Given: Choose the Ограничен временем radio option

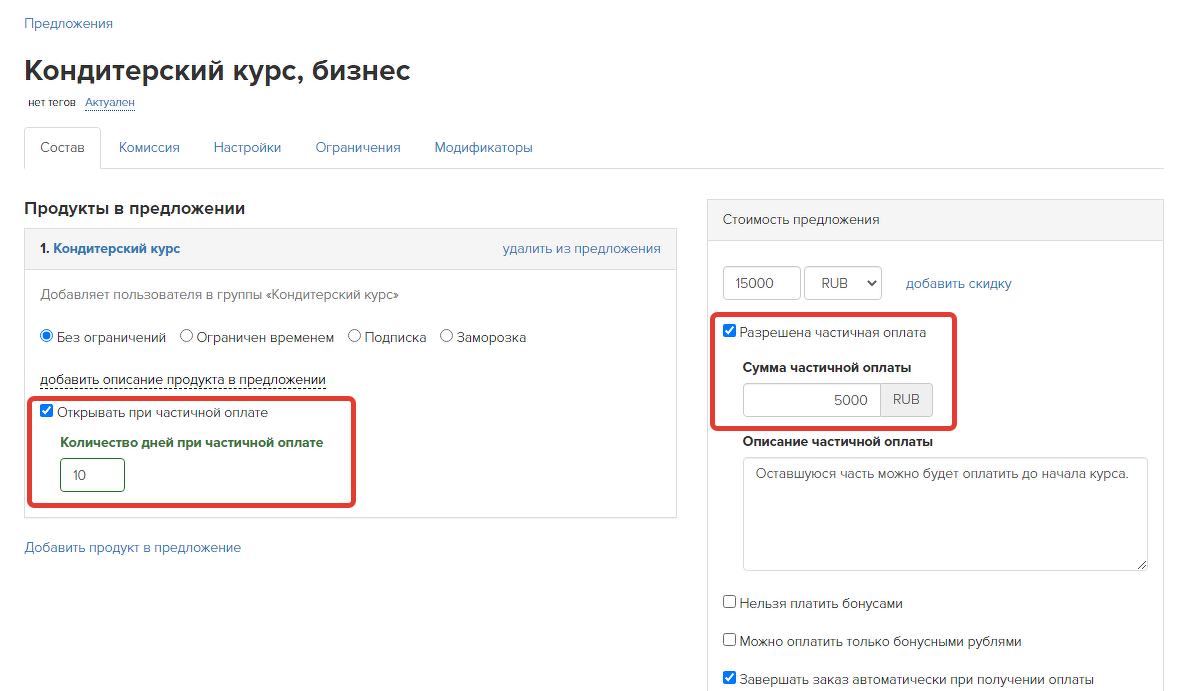Looking at the screenshot, I should [186, 337].
